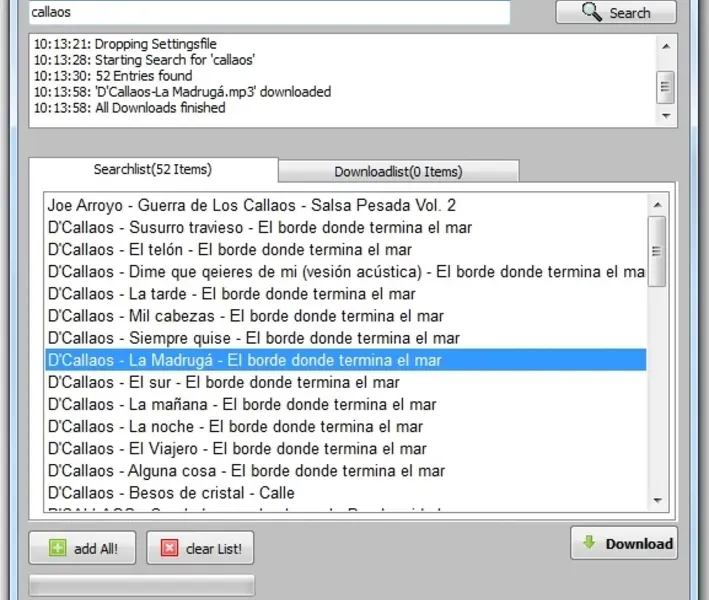Select 'D'Callaos - El sur' entry
The image size is (709, 600).
pos(346,383)
